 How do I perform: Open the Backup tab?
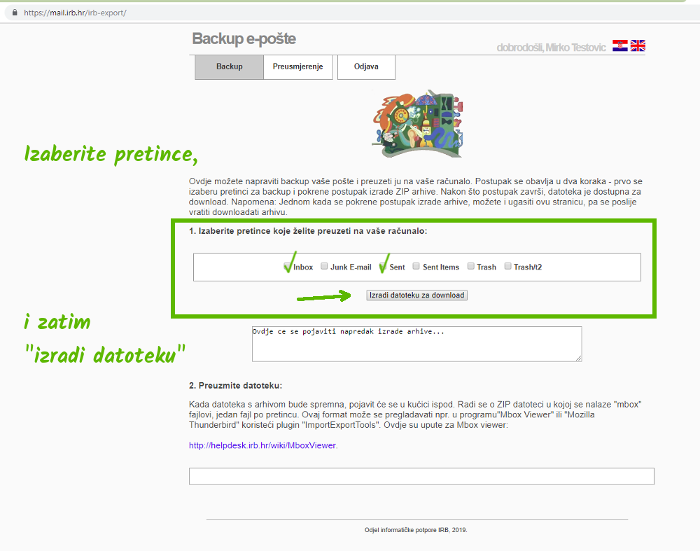coord(229,68)
